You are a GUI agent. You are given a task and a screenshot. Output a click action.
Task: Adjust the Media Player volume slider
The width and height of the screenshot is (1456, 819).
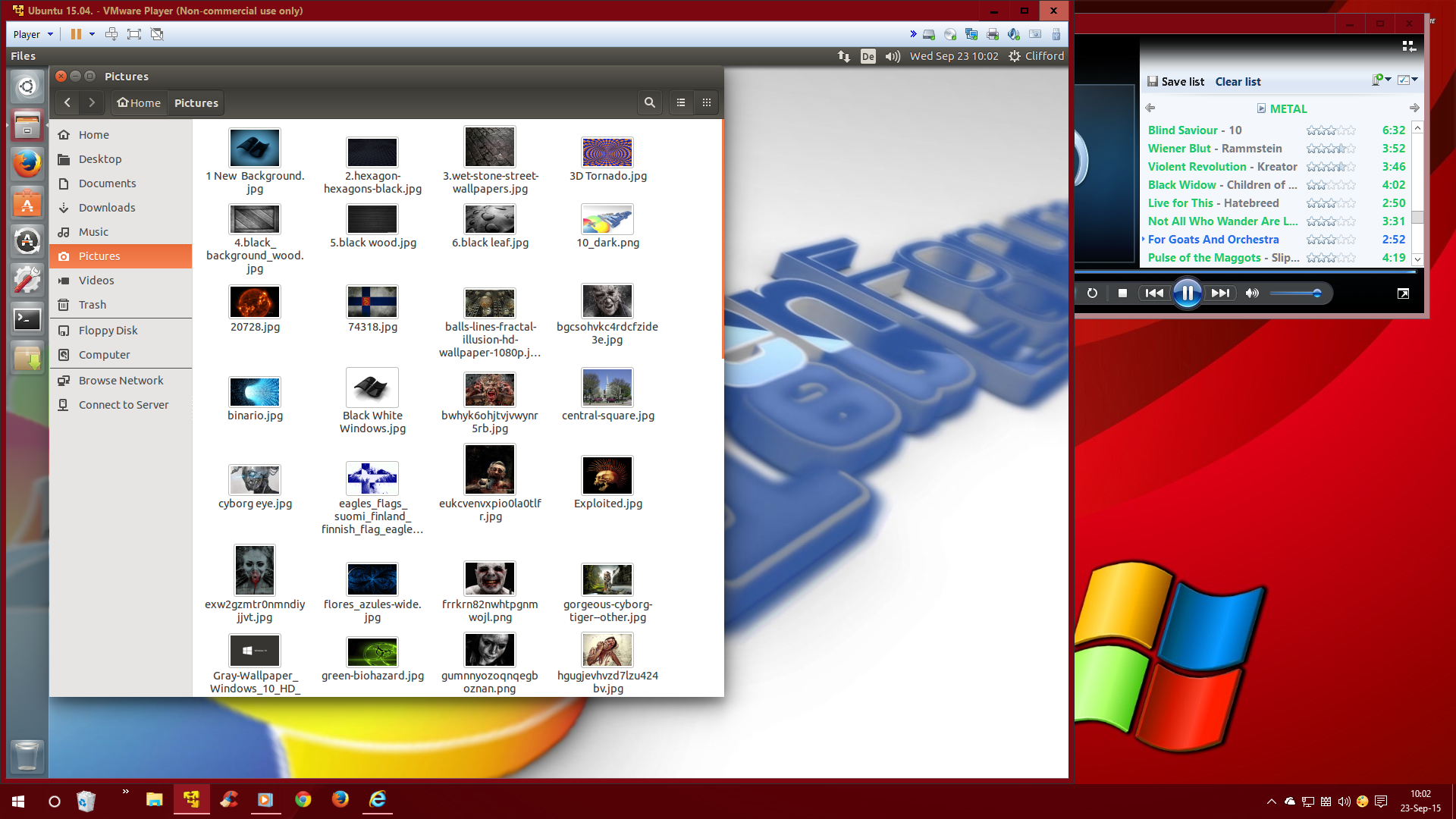[1295, 293]
